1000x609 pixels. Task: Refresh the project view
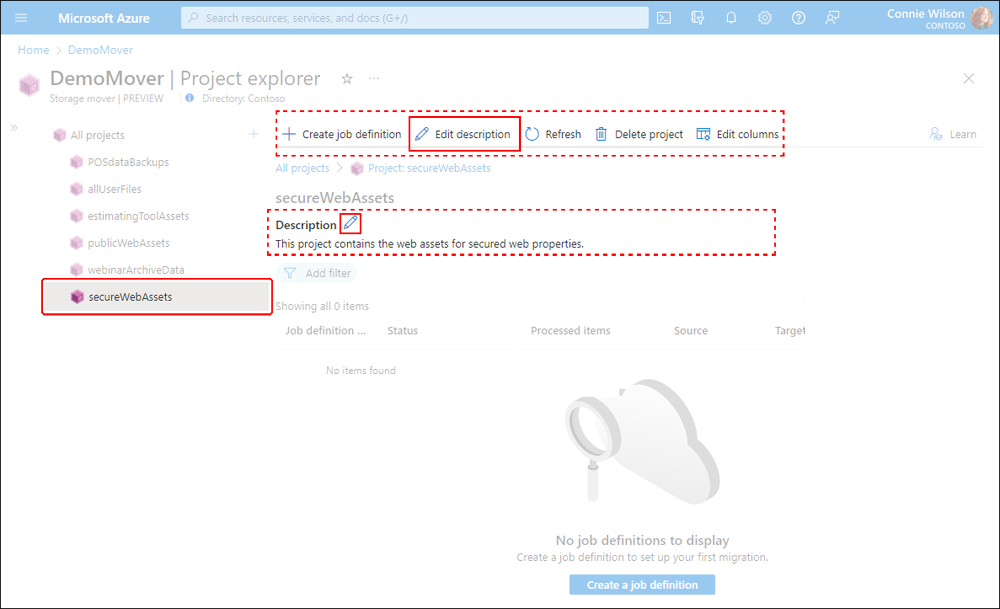pos(553,134)
